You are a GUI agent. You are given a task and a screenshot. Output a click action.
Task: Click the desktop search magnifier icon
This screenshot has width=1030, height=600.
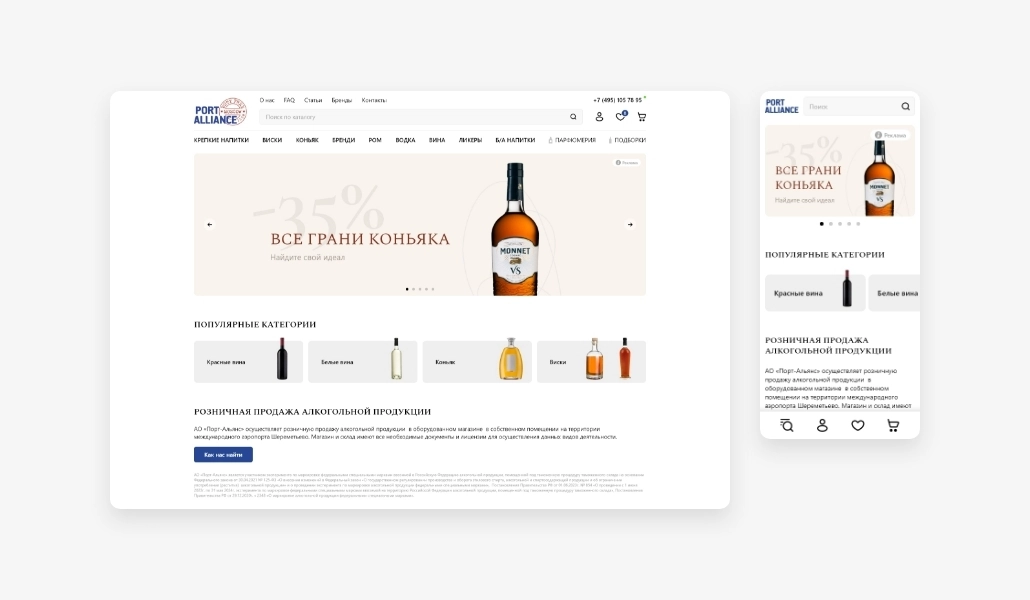[573, 117]
